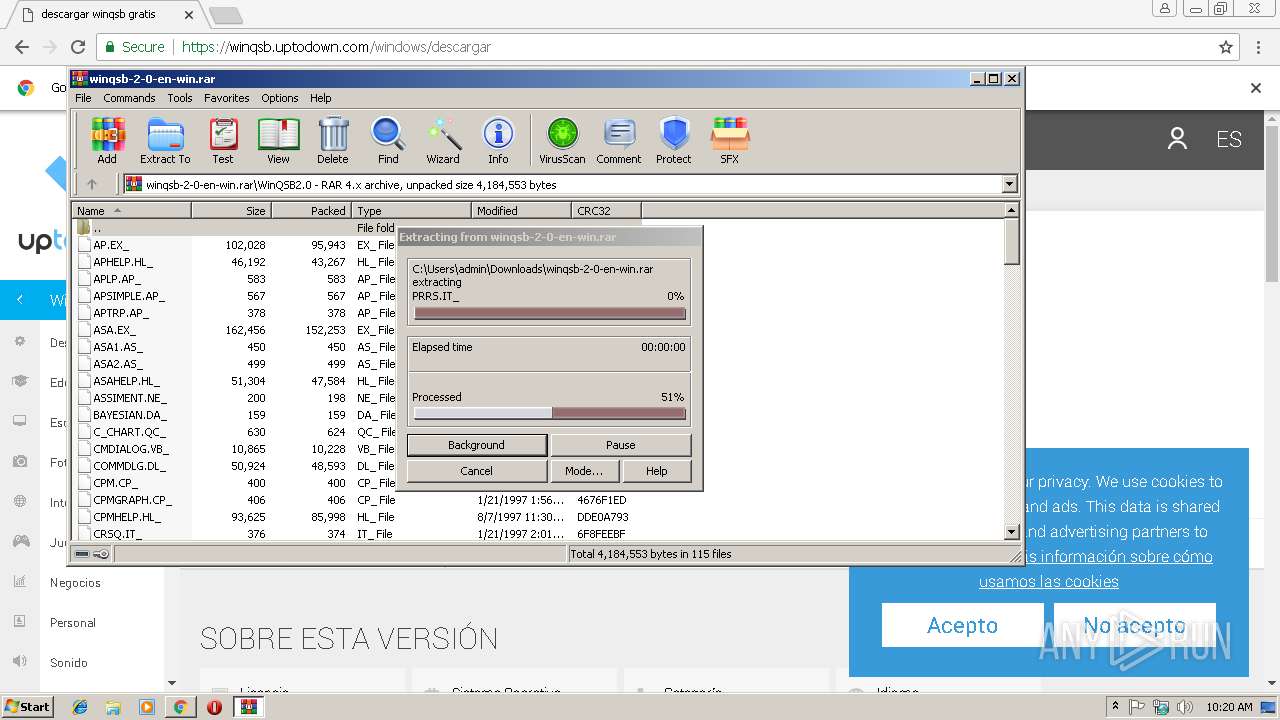Image resolution: width=1280 pixels, height=720 pixels.
Task: Click the Acepto cookies button
Action: click(x=962, y=625)
